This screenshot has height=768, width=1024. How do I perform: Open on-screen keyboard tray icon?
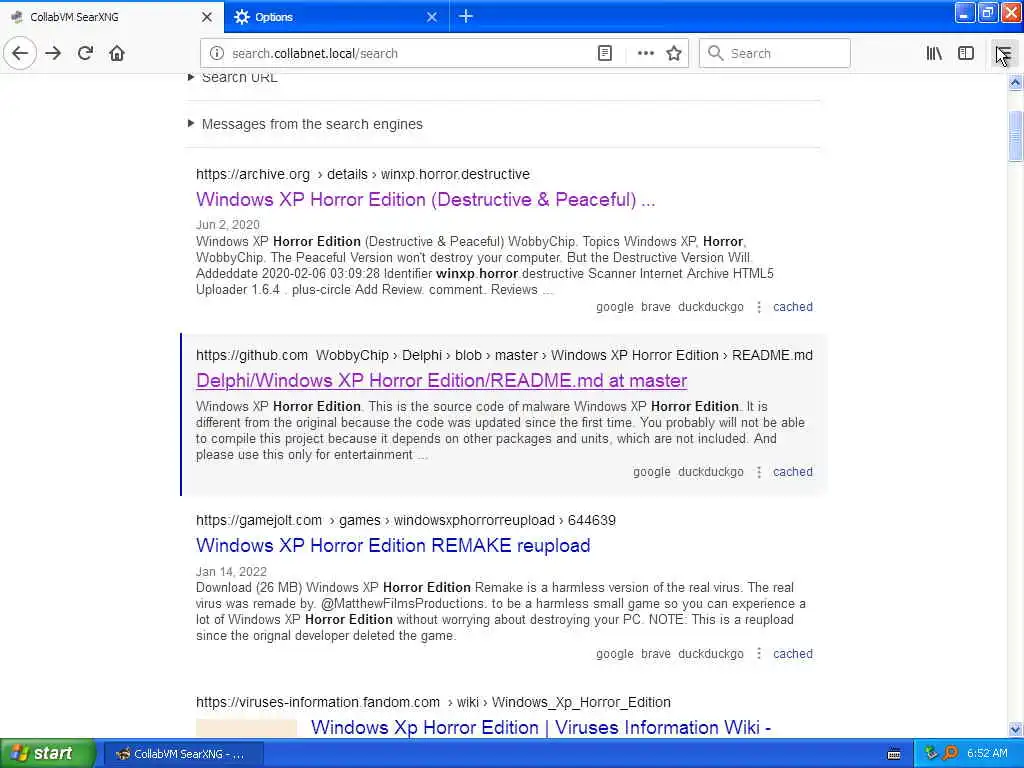[x=894, y=754]
